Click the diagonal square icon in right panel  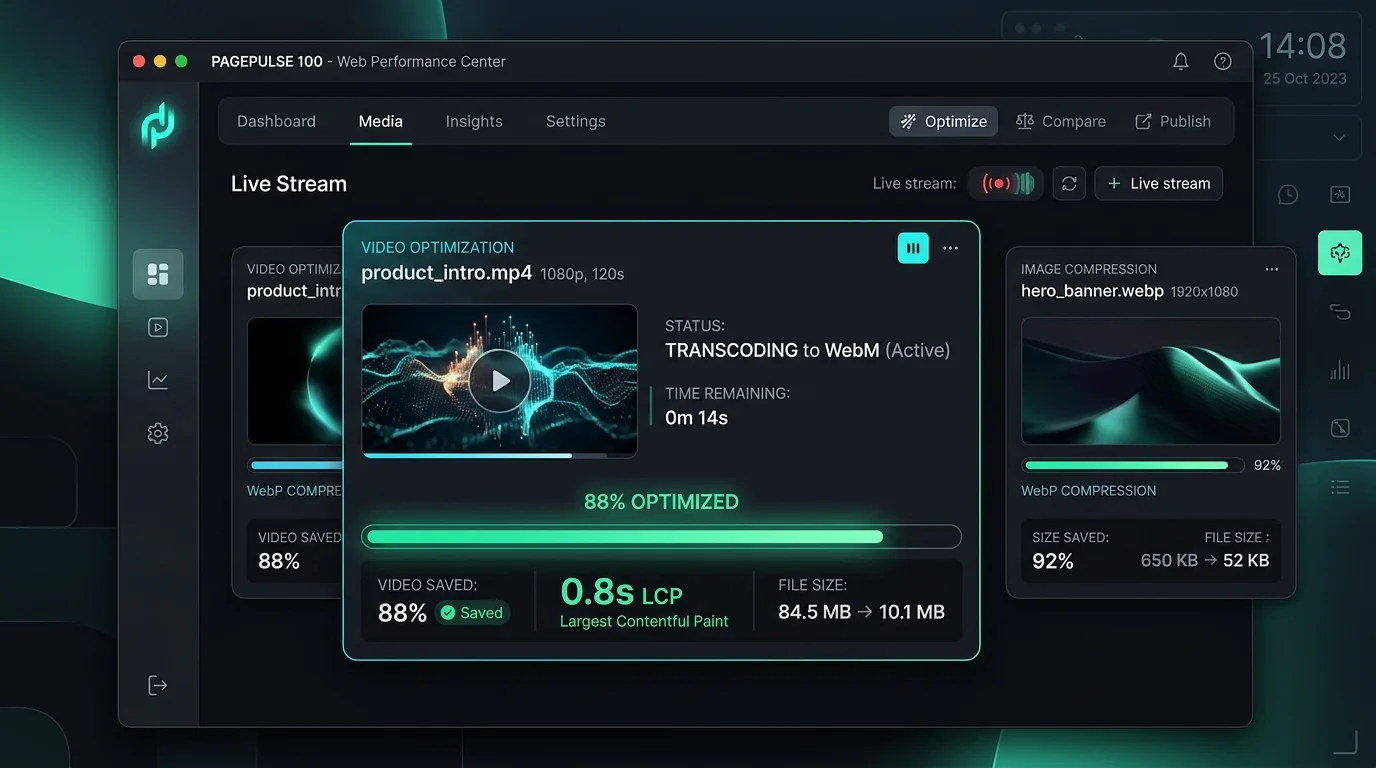pyautogui.click(x=1340, y=428)
